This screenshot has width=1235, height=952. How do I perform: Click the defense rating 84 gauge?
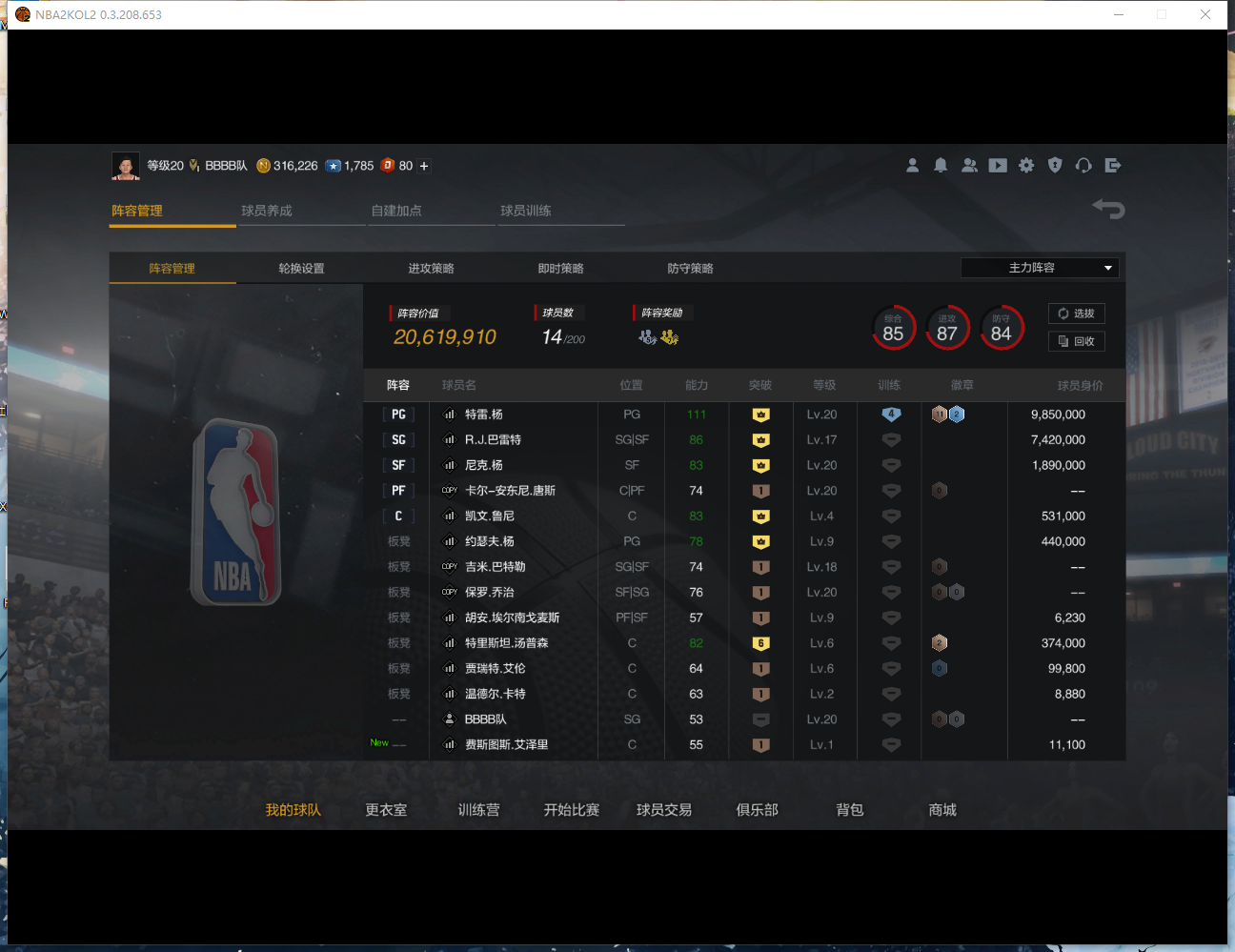tap(1001, 328)
